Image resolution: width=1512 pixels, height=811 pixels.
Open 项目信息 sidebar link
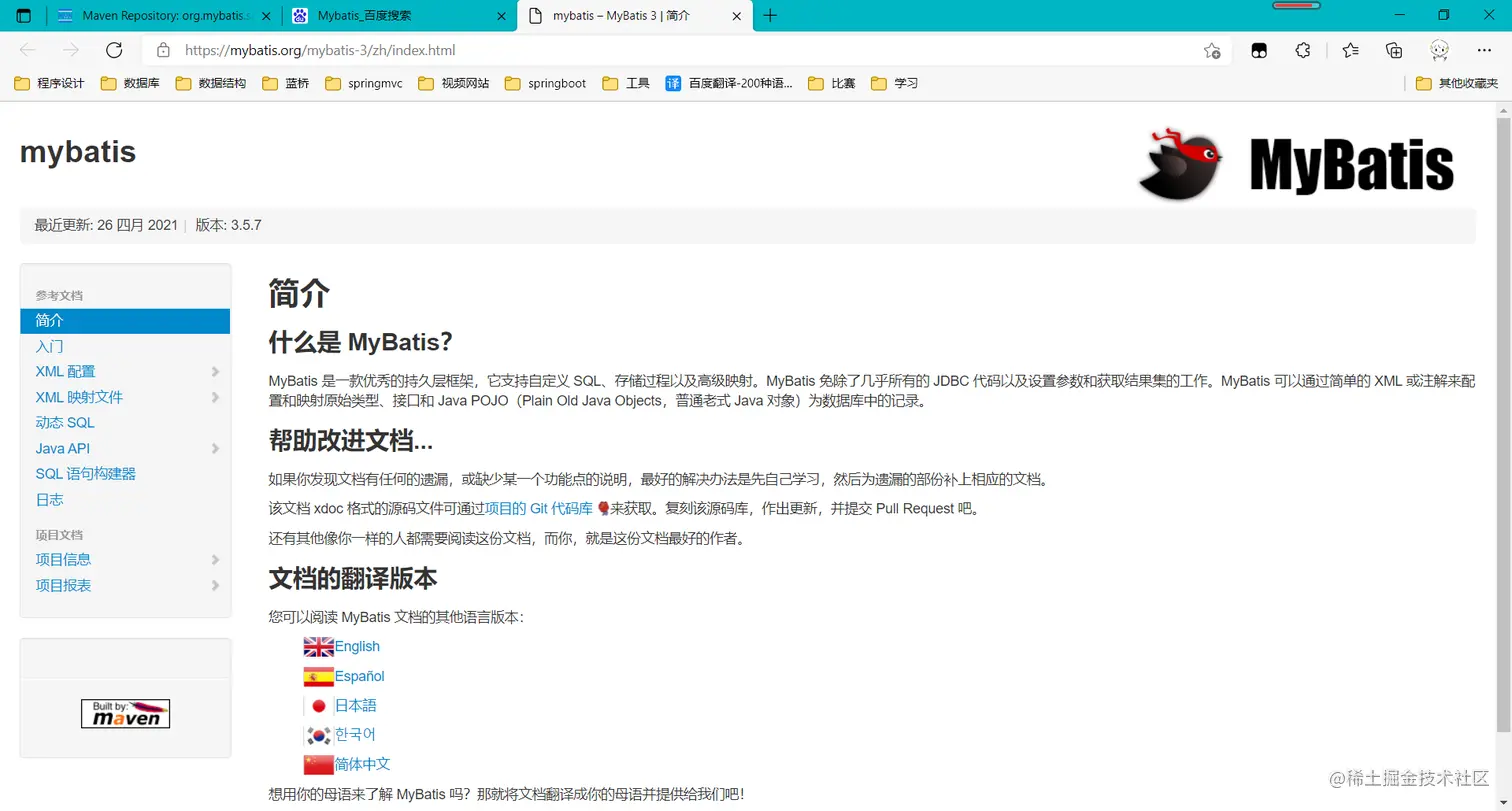[63, 560]
